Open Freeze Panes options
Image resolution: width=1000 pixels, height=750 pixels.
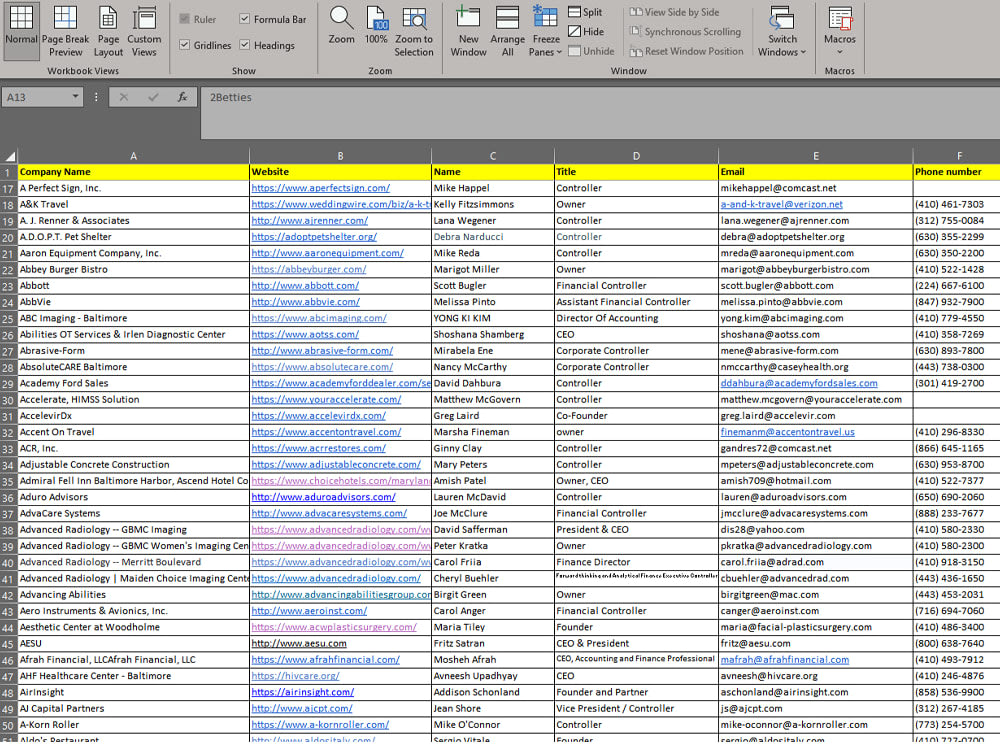(546, 31)
